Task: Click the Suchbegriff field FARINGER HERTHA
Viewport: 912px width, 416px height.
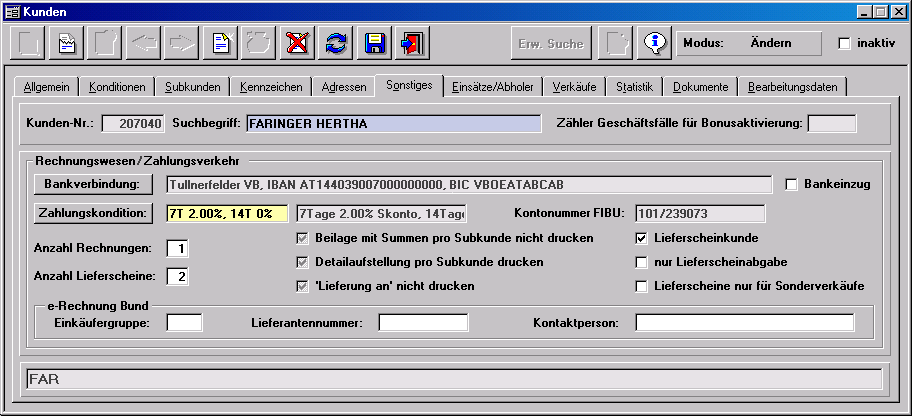Action: pyautogui.click(x=394, y=124)
